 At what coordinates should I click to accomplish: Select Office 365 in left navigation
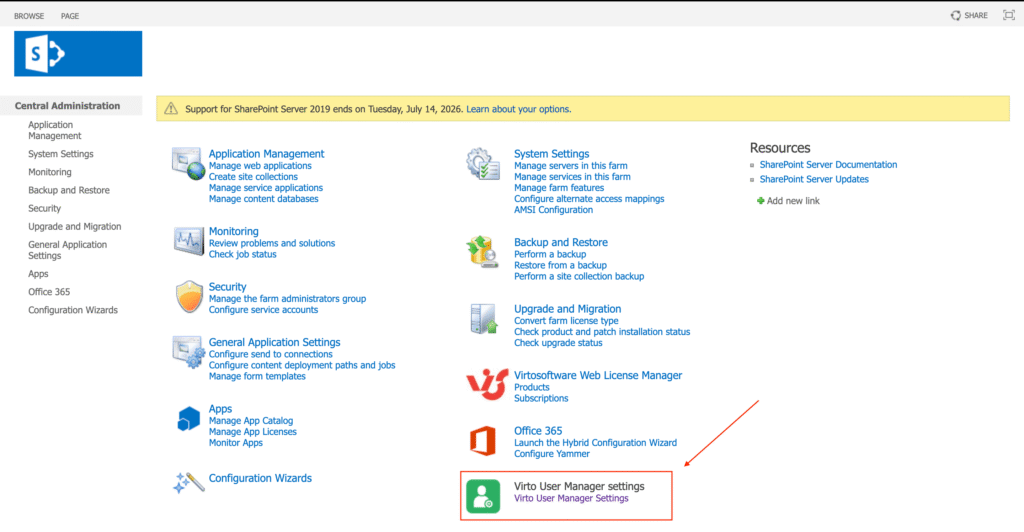point(49,292)
